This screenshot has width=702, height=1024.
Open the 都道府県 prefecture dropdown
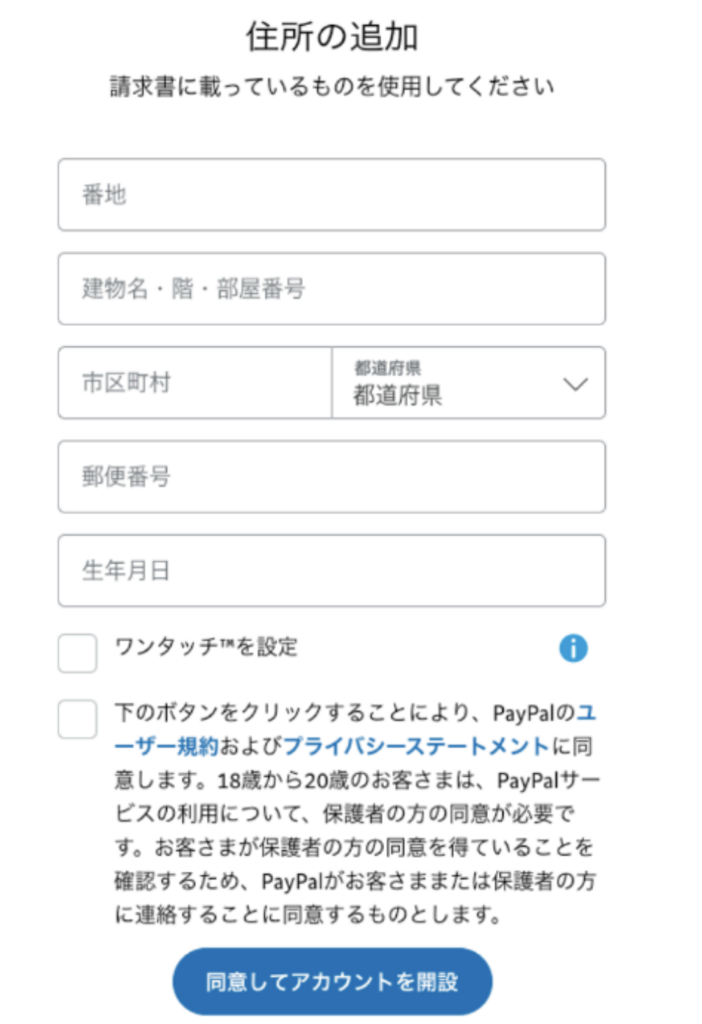(x=467, y=383)
